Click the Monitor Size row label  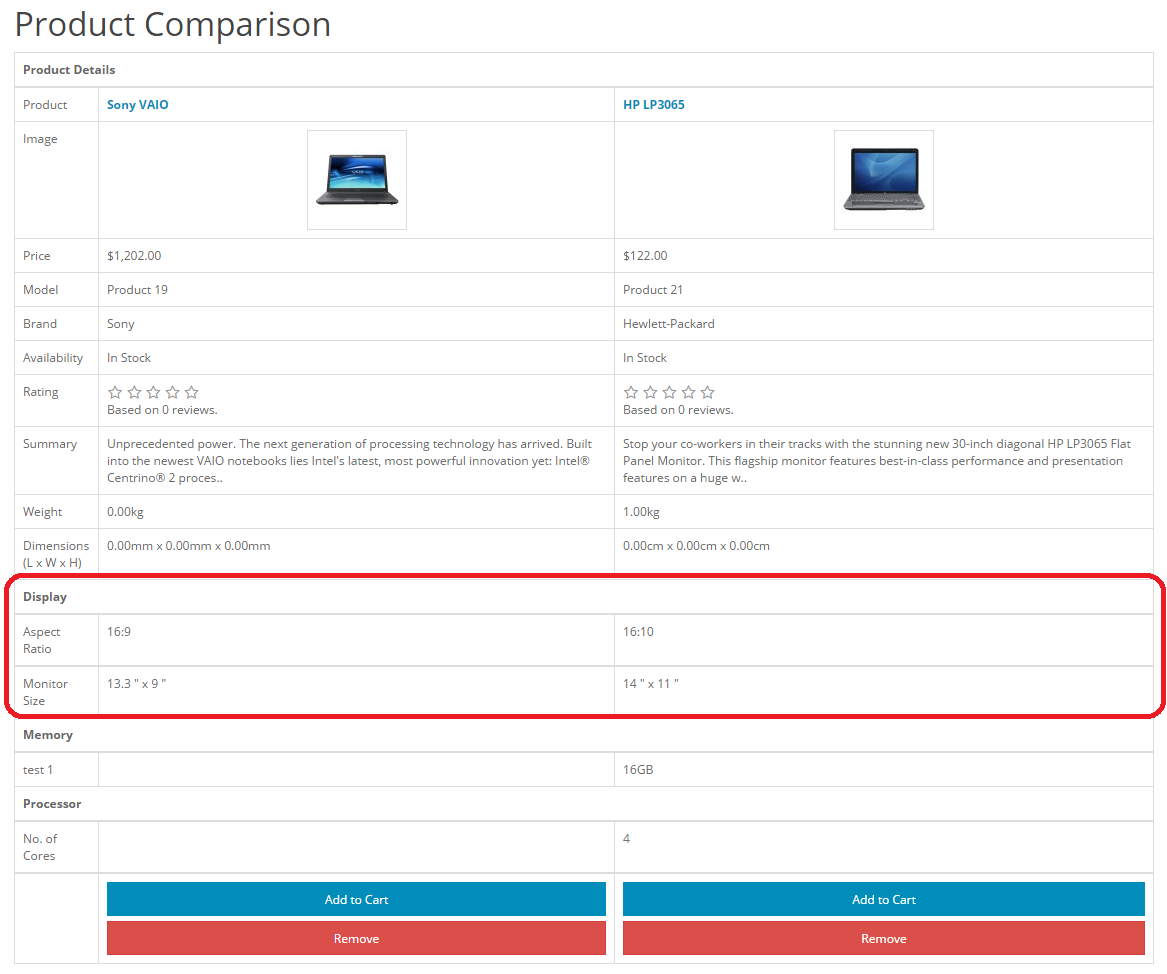[45, 693]
